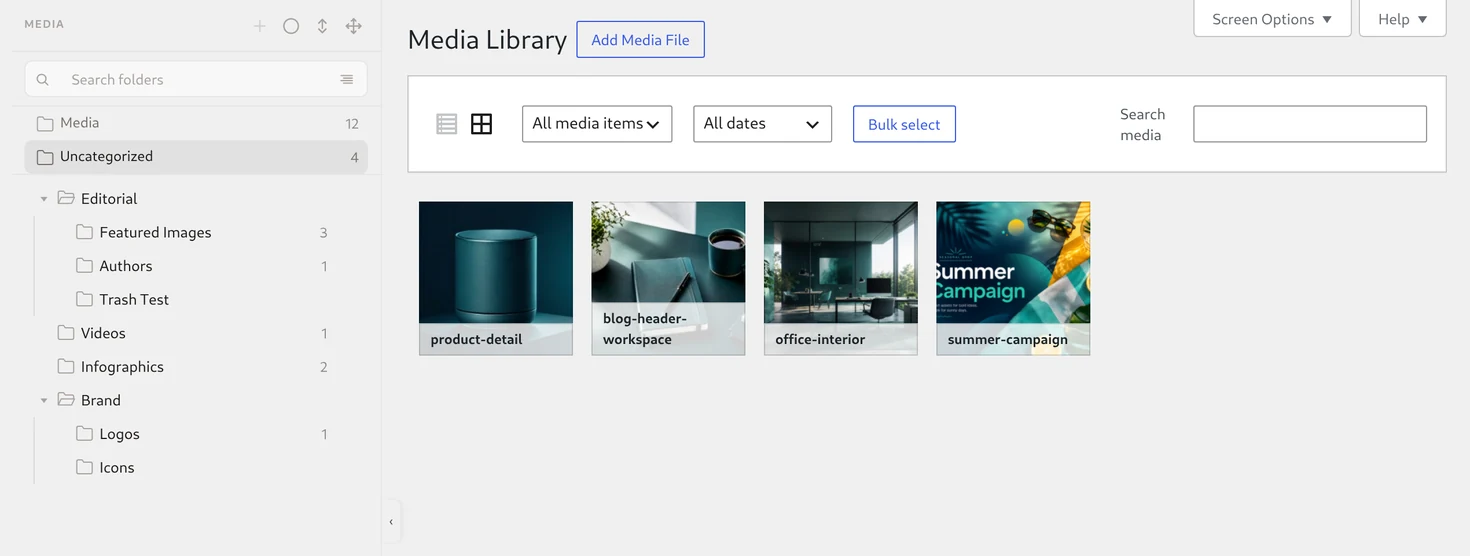Click the Infographics count 2
The image size is (1470, 556).
point(324,367)
